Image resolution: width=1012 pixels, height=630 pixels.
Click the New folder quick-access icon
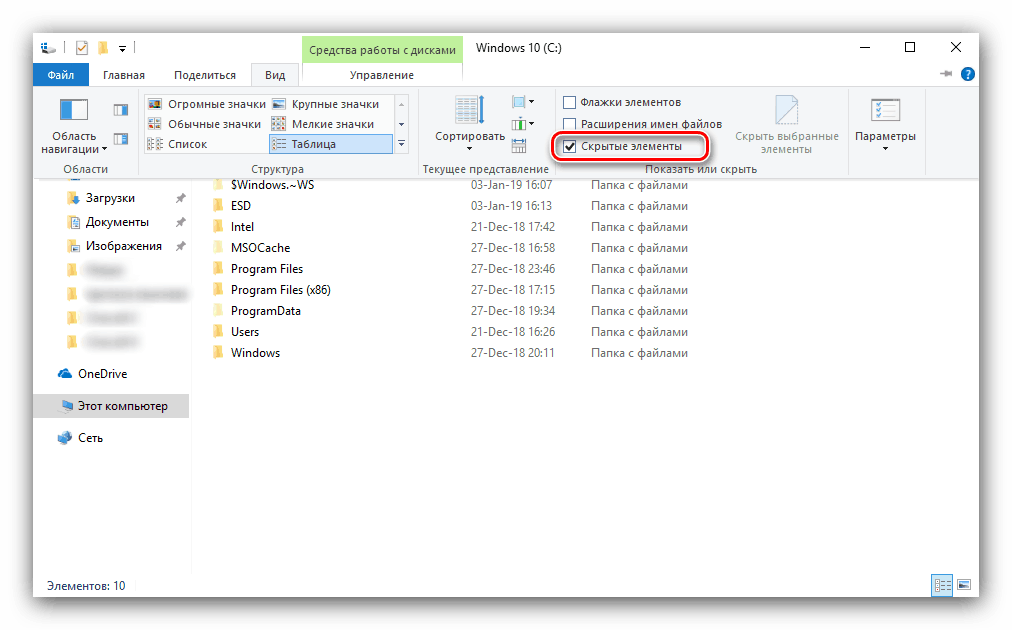tap(103, 48)
